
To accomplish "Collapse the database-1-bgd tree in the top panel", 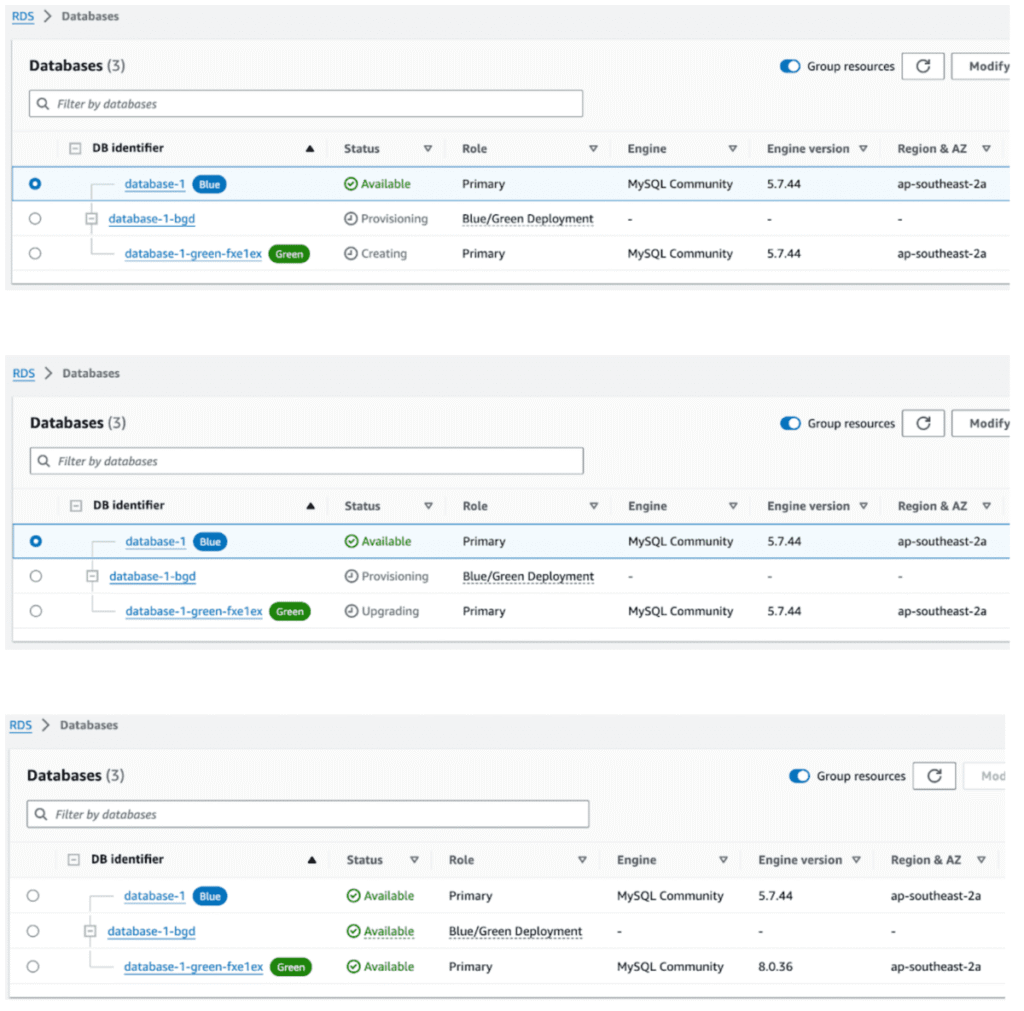I will tap(91, 219).
